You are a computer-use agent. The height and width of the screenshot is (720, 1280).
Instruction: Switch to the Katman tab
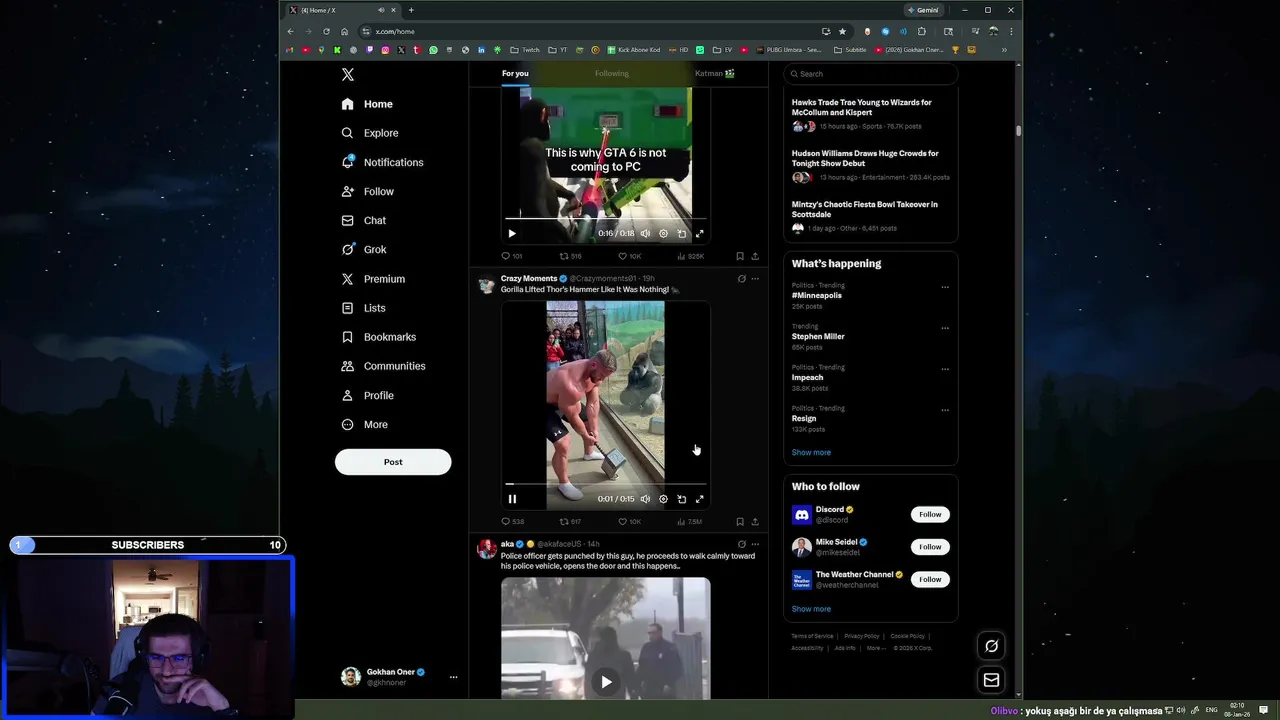click(715, 73)
